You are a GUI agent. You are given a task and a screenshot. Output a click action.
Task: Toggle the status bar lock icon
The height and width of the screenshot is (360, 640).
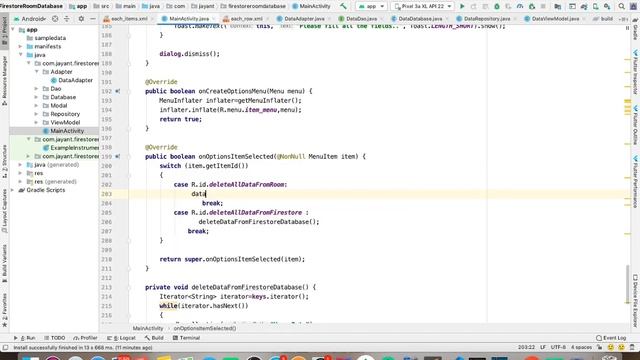[x=600, y=348]
